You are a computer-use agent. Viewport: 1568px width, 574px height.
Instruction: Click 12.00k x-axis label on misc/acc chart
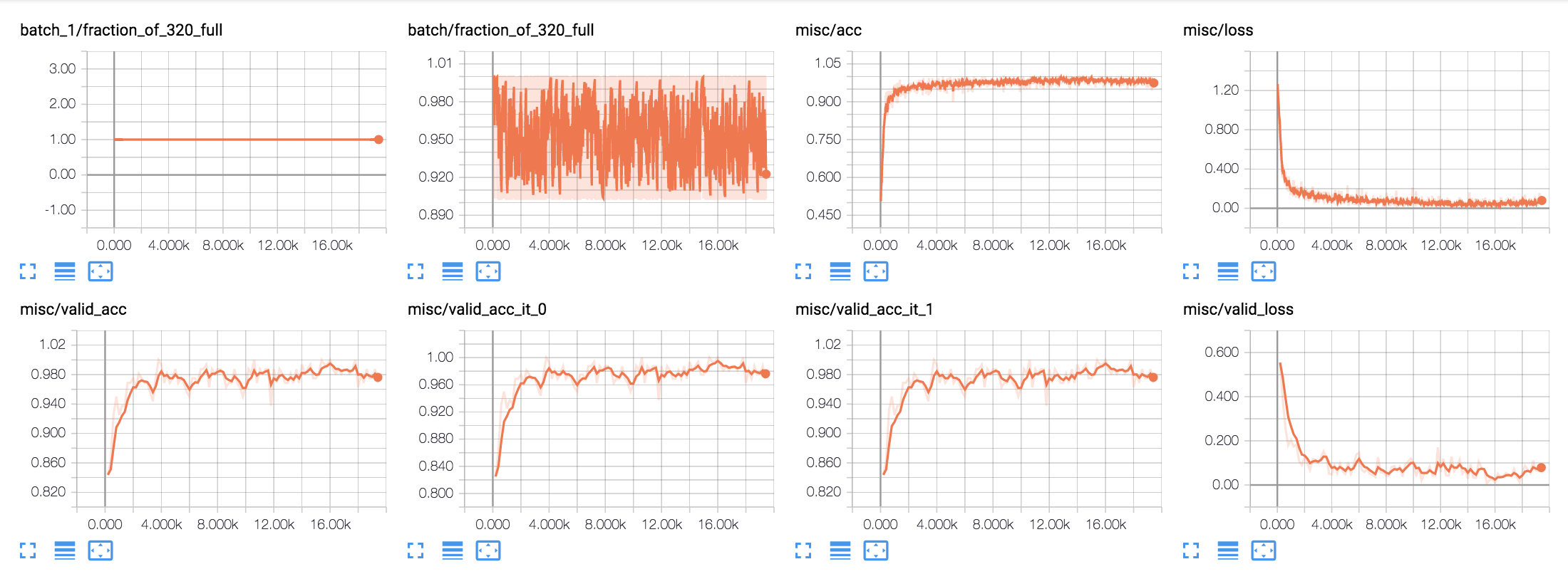pyautogui.click(x=1049, y=245)
